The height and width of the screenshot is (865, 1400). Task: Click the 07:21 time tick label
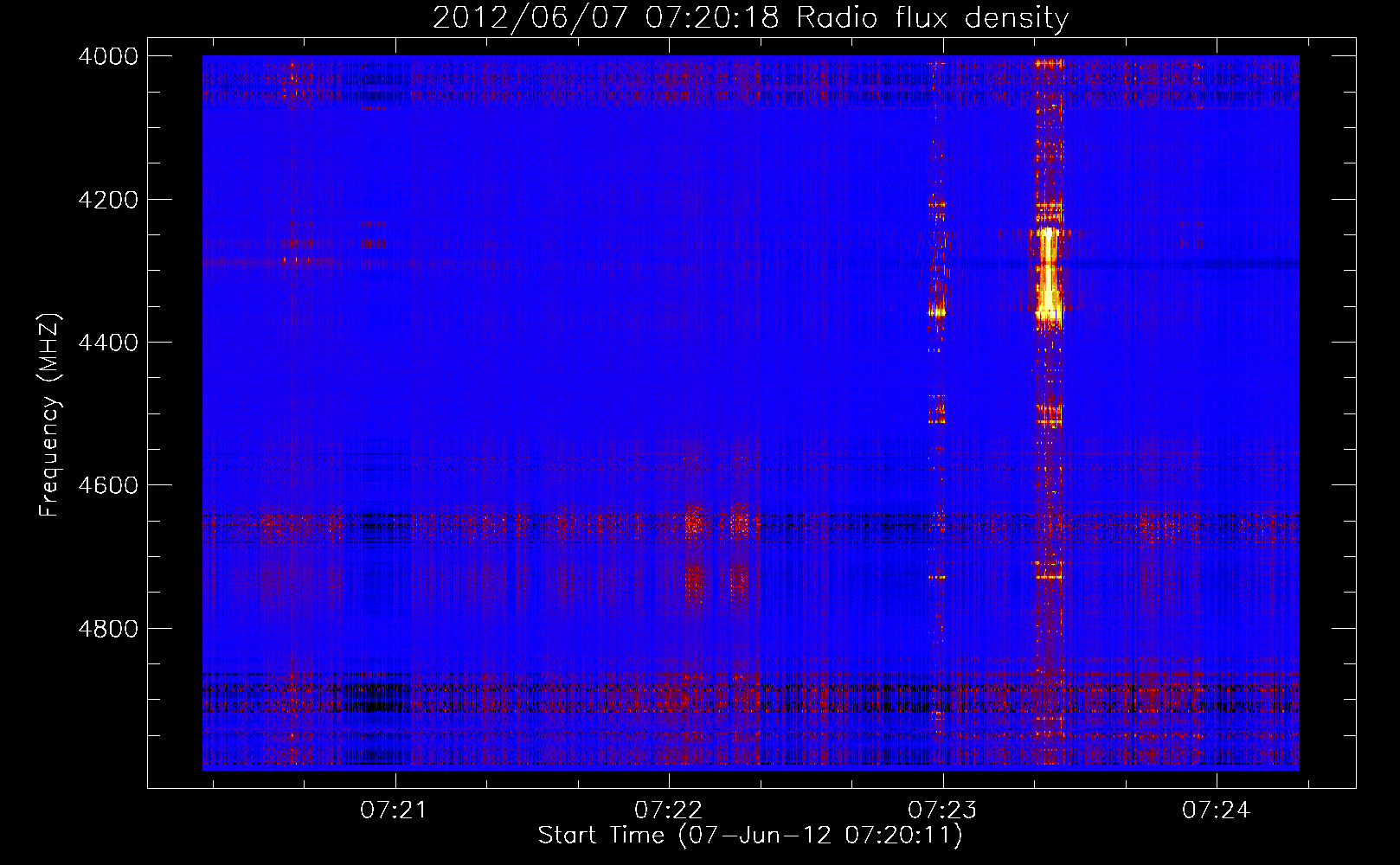click(x=395, y=810)
